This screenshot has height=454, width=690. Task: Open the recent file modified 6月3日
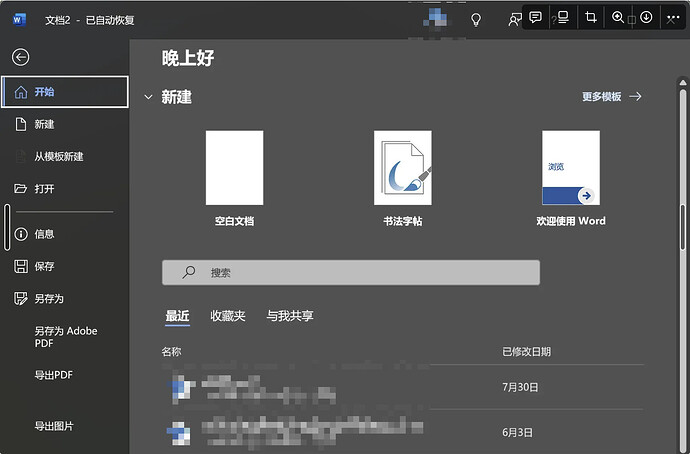(x=402, y=432)
